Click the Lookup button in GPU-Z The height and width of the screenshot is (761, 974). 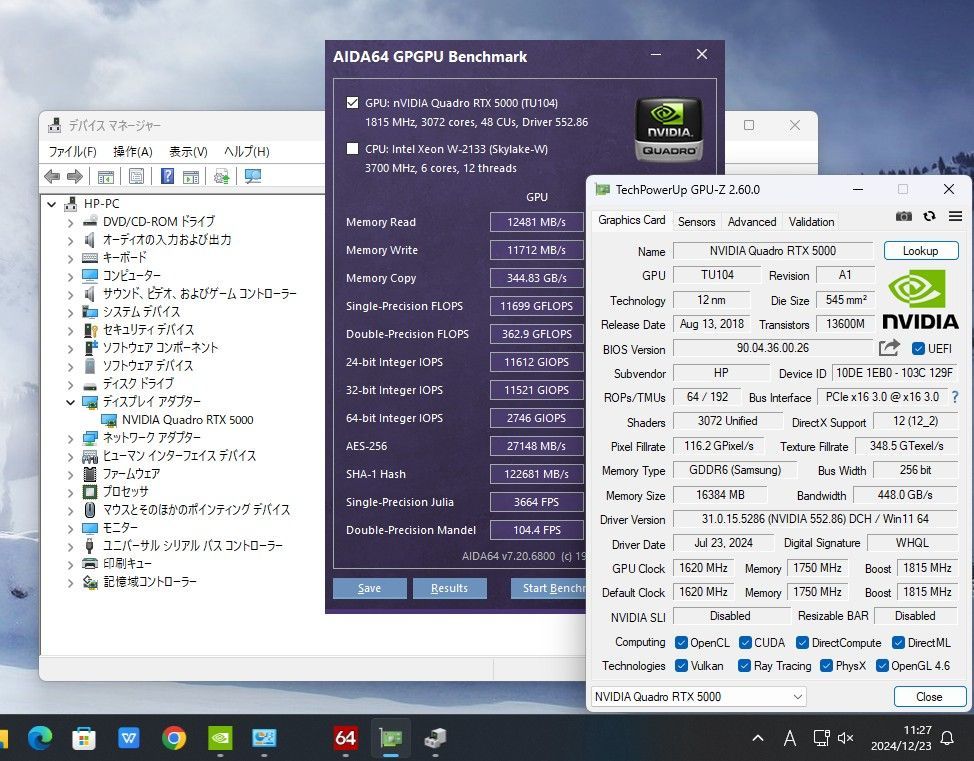(x=921, y=250)
